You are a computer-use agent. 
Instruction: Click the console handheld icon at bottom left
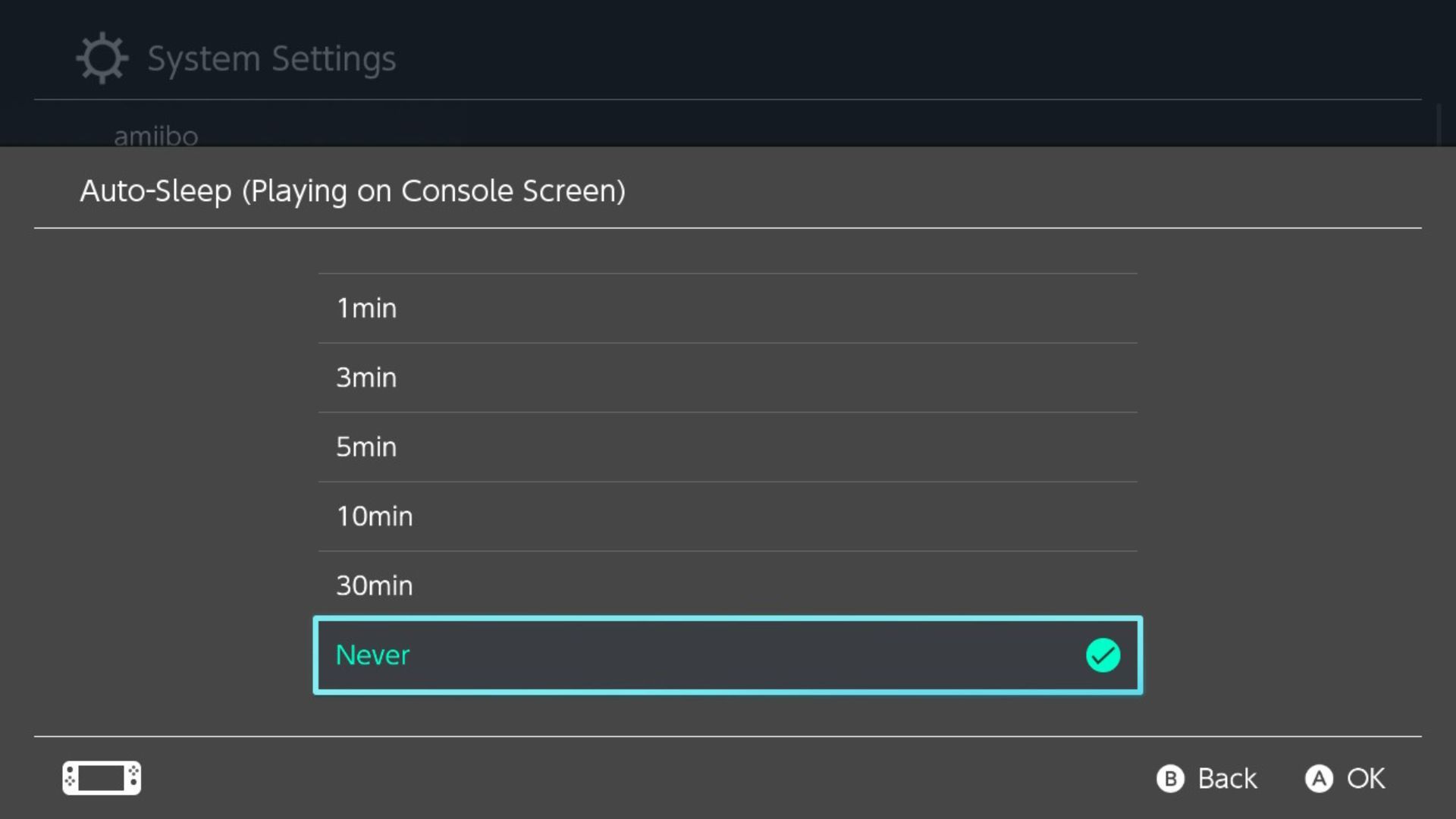point(101,778)
